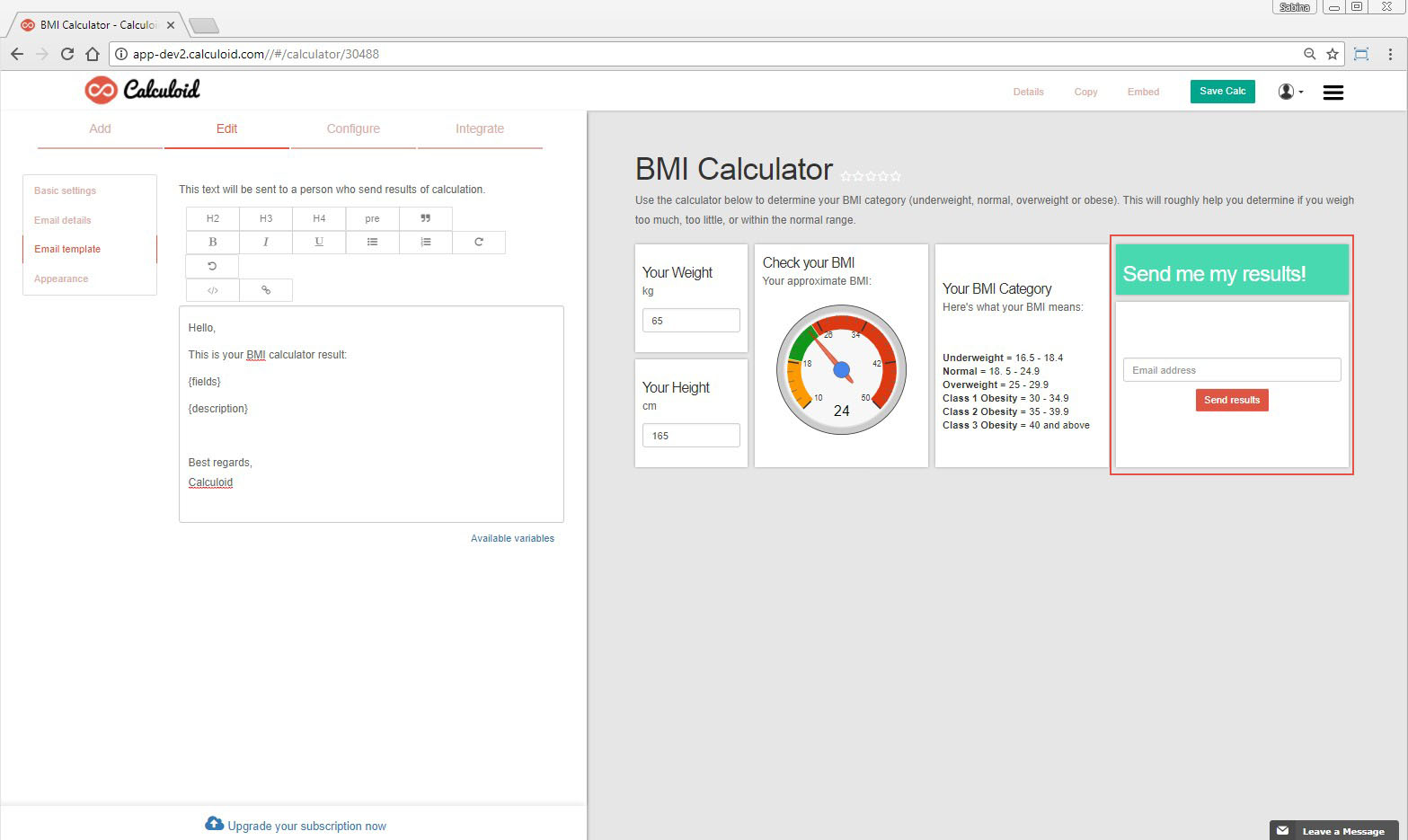
Task: Edit the Your Height input field
Action: (x=691, y=436)
